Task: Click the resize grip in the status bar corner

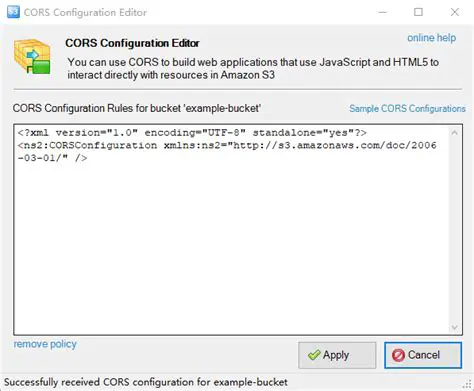Action: (x=468, y=385)
